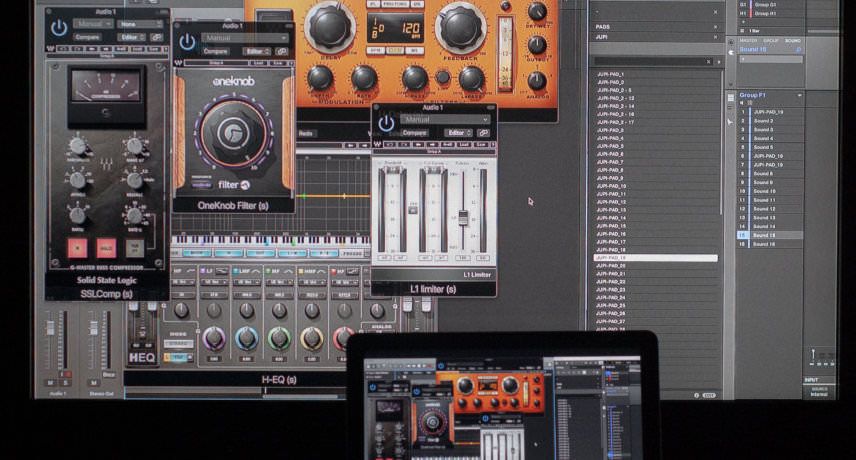
Task: Click Load button in OneKnob Filter toolbar
Action: [258, 63]
